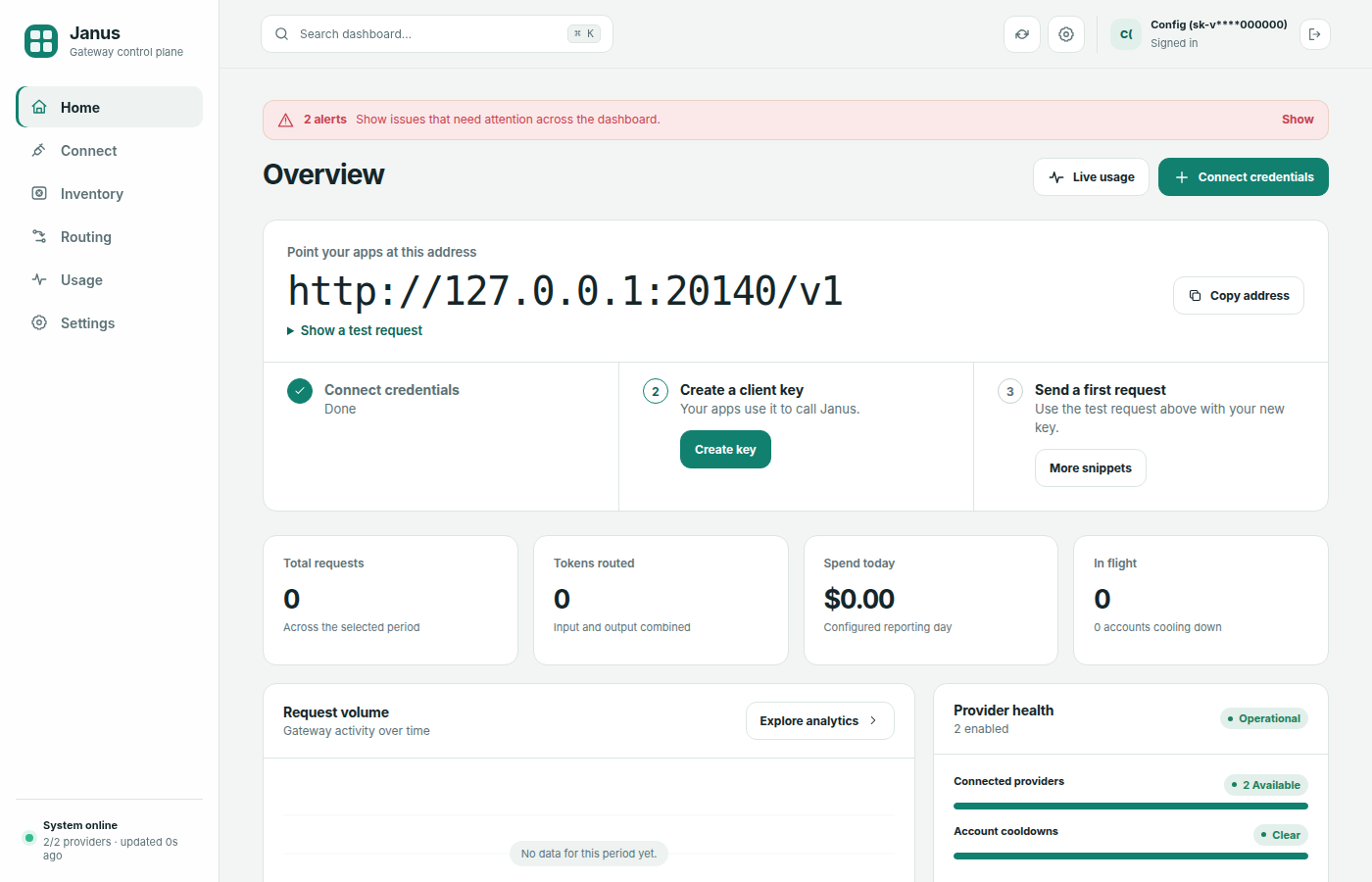The width and height of the screenshot is (1372, 882).
Task: Click the Account cooldowns progress bar
Action: (x=1131, y=856)
